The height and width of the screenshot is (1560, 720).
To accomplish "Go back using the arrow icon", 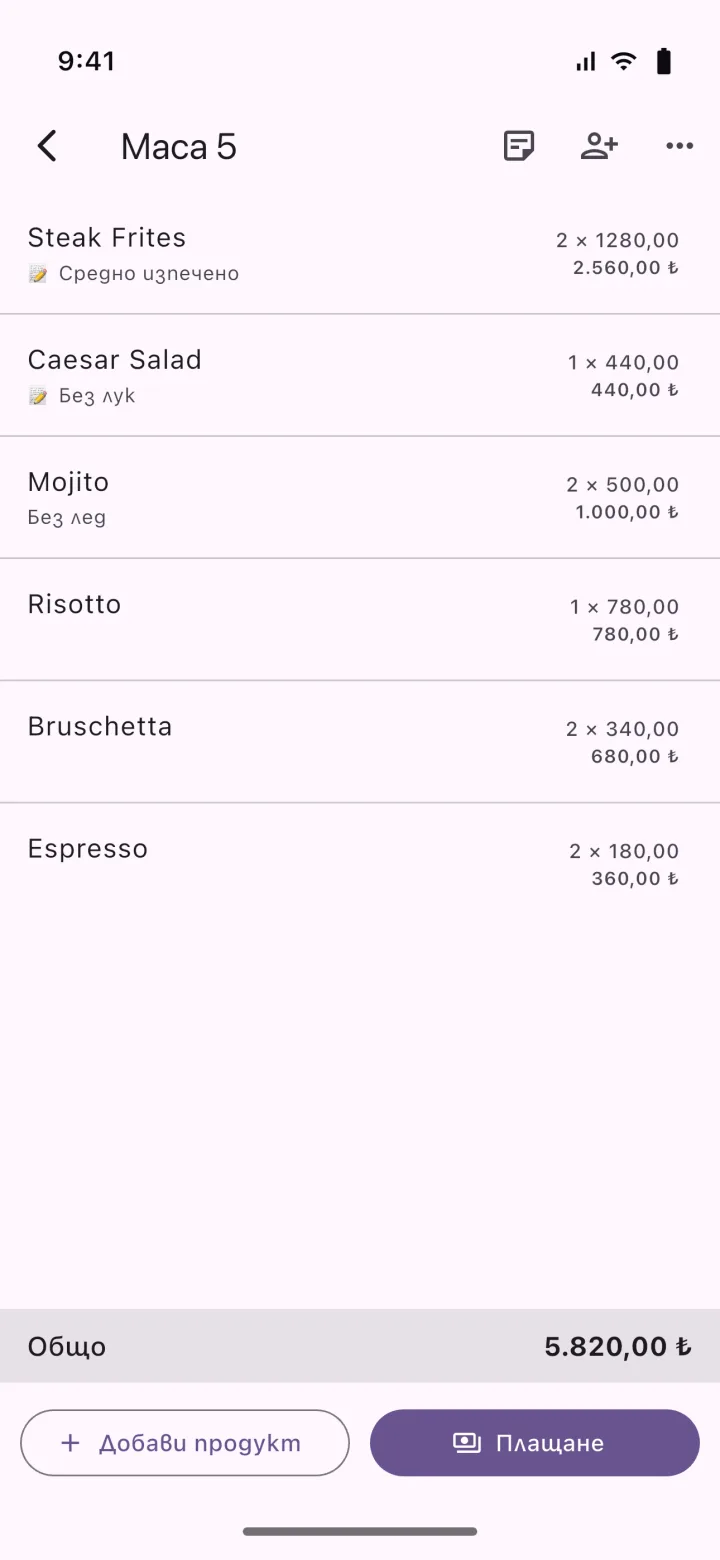I will pyautogui.click(x=47, y=146).
